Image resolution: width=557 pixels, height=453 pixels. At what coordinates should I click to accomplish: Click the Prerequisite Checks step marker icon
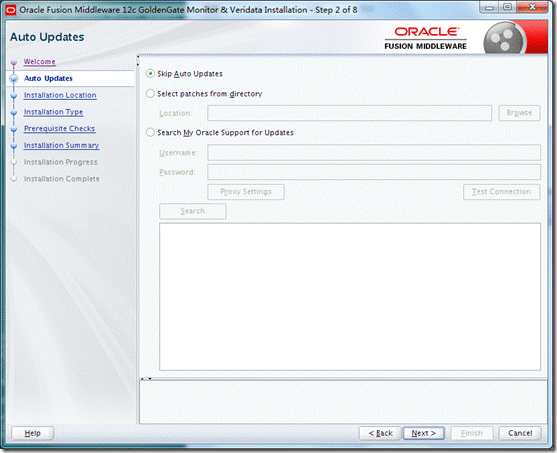[14, 129]
